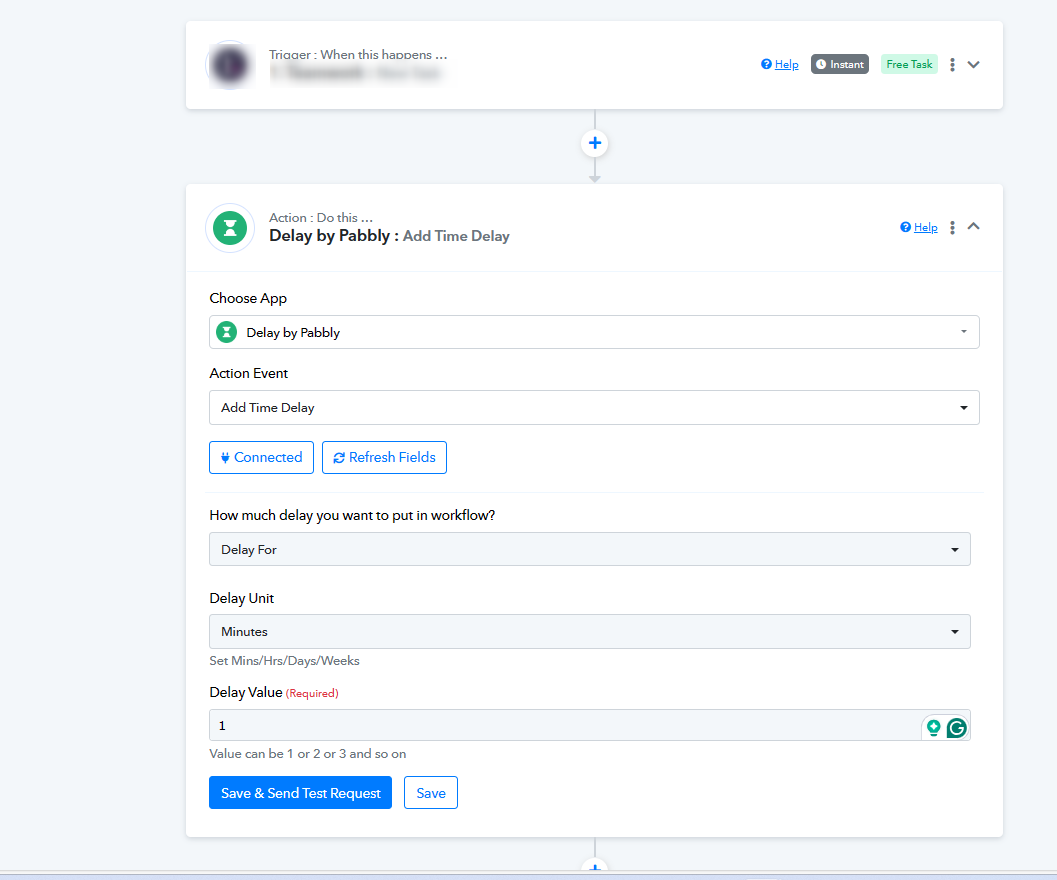Image resolution: width=1057 pixels, height=880 pixels.
Task: Click Save & Send Test Request
Action: tap(301, 793)
